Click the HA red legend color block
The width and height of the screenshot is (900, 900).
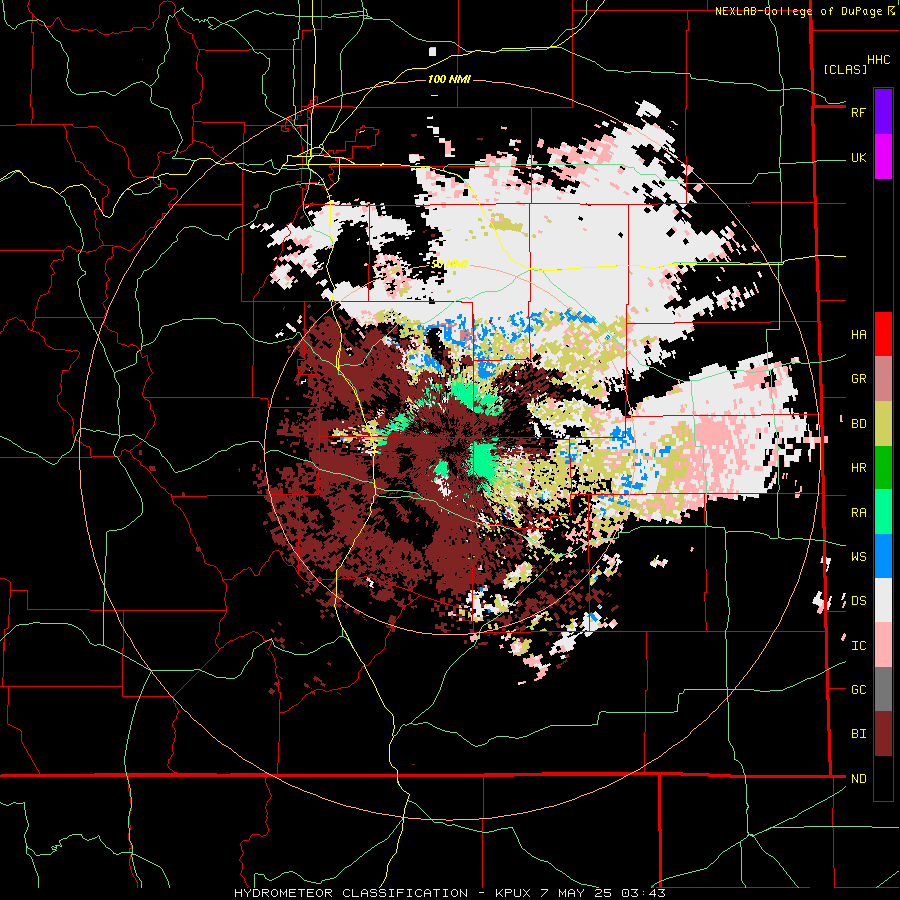coord(883,334)
